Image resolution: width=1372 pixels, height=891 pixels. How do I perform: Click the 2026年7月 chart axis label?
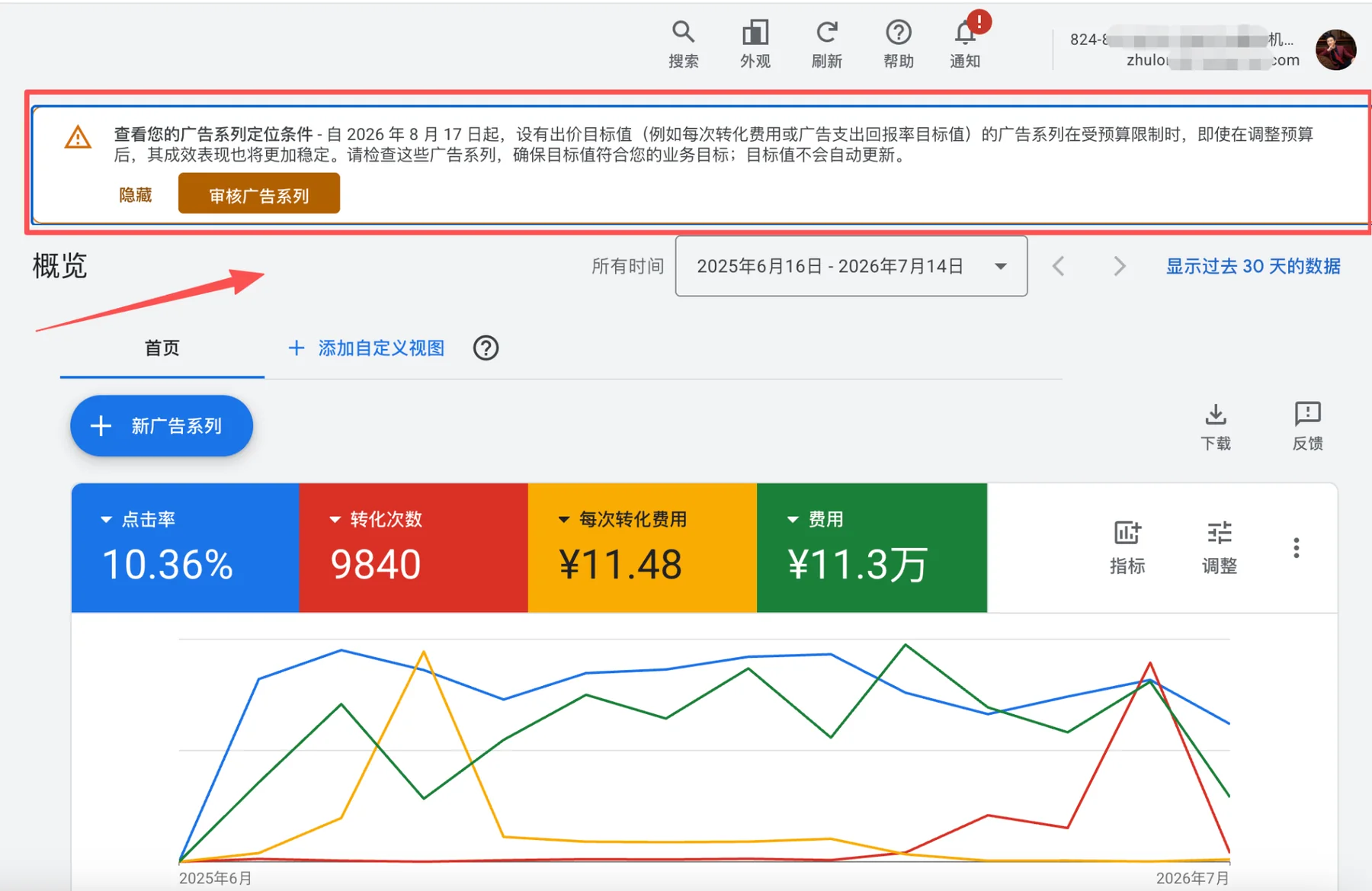1193,878
